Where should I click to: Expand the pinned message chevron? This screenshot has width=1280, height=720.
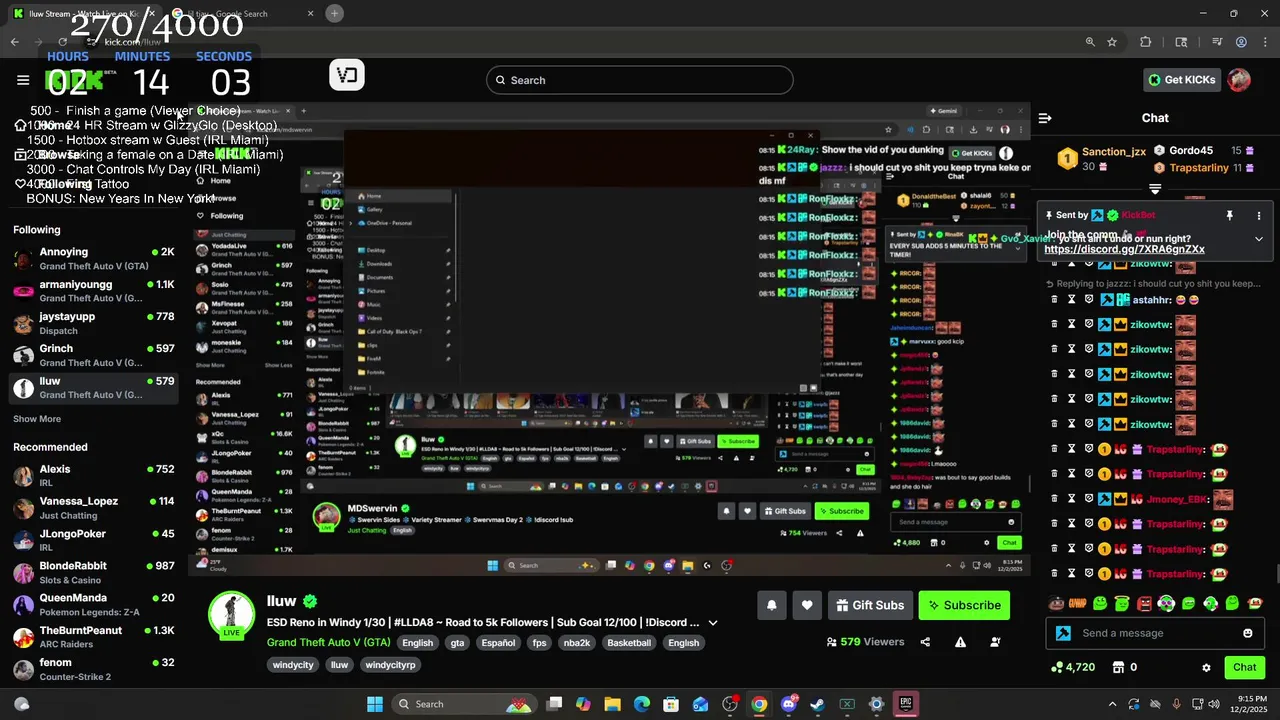[1259, 239]
